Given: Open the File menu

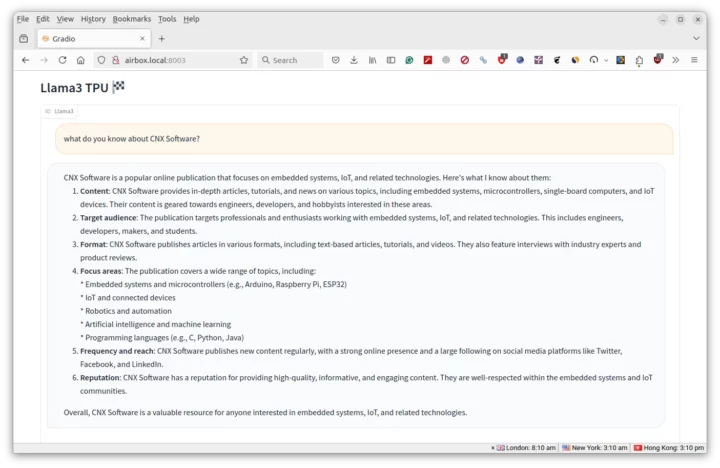Looking at the screenshot, I should pos(23,19).
